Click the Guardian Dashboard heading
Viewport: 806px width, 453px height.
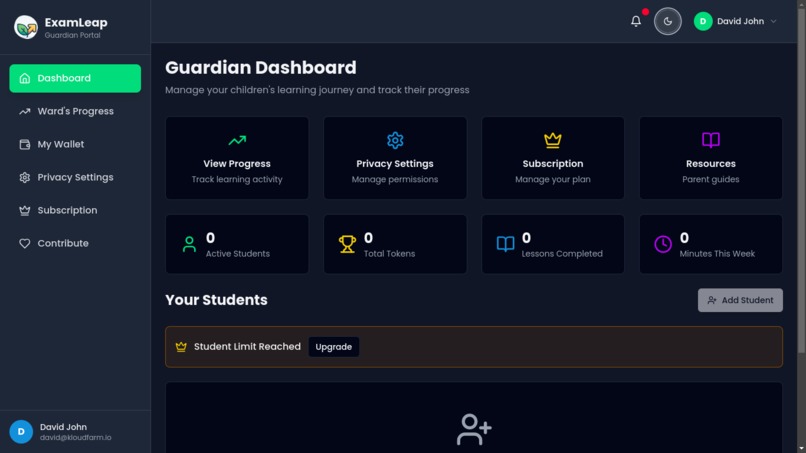[261, 67]
